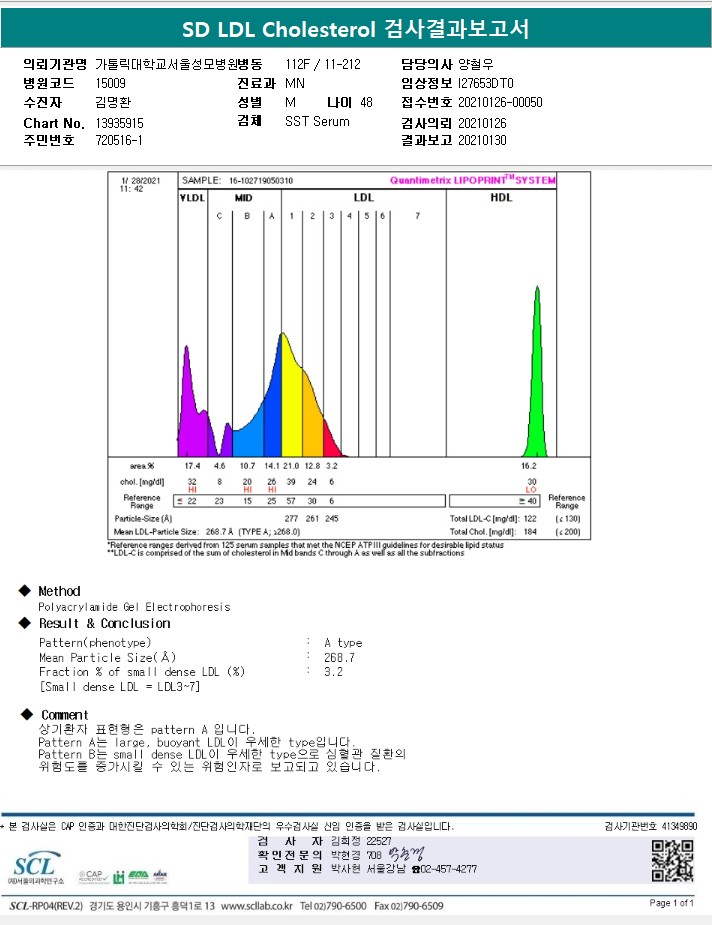The height and width of the screenshot is (925, 712).
Task: Click the telephone number 'Tel 02)790-6500'
Action: (333, 906)
